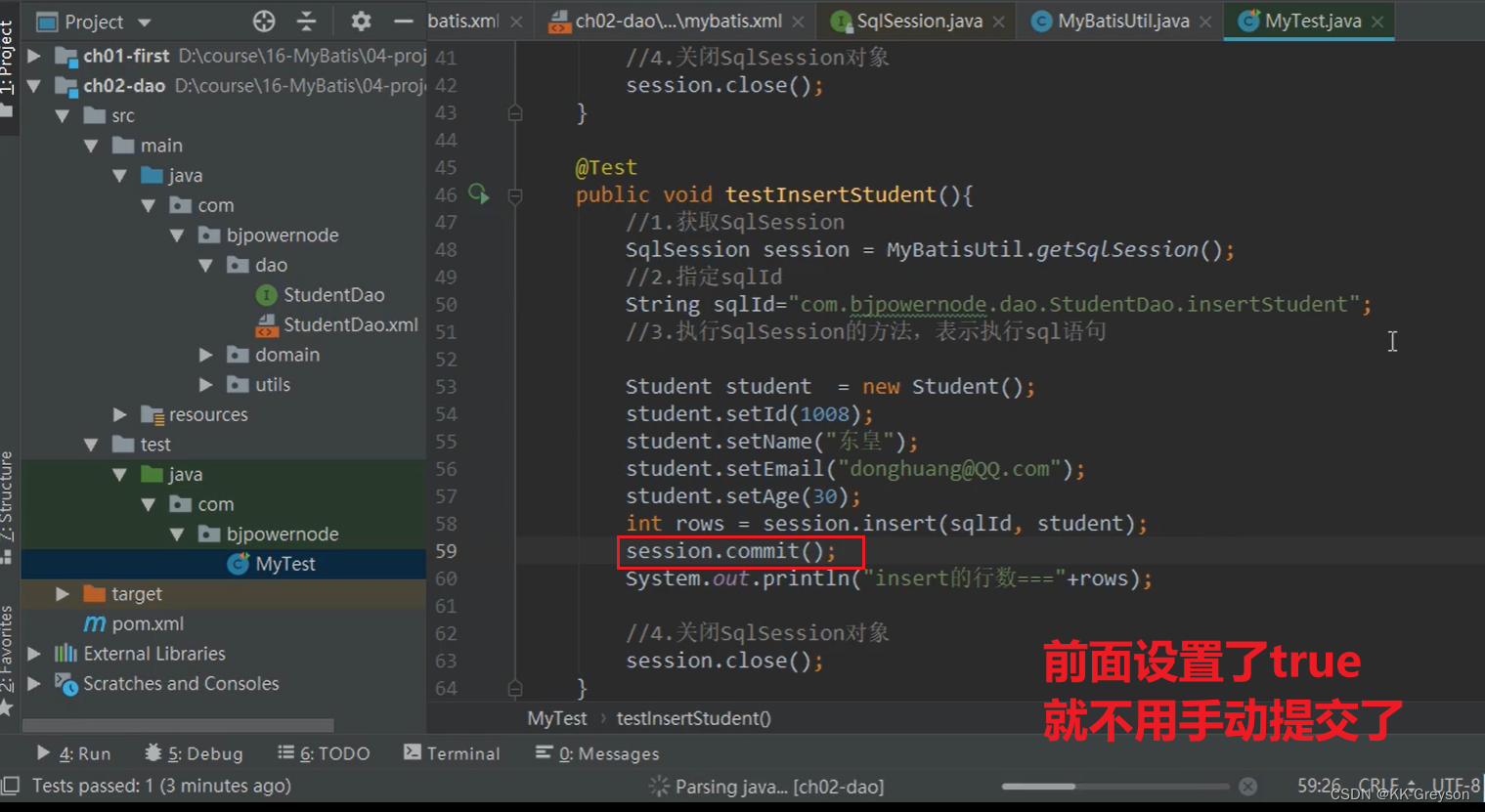
Task: Click the tool window quick access icon in status bar
Action: click(x=11, y=786)
